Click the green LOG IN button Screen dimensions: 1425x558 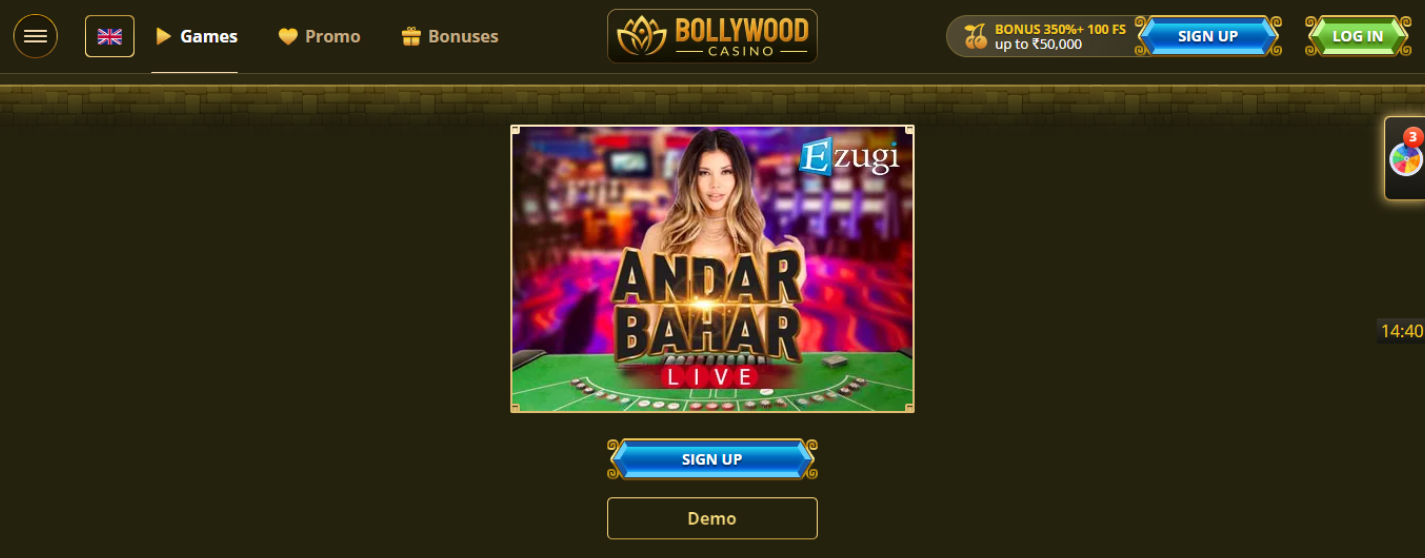[1357, 36]
